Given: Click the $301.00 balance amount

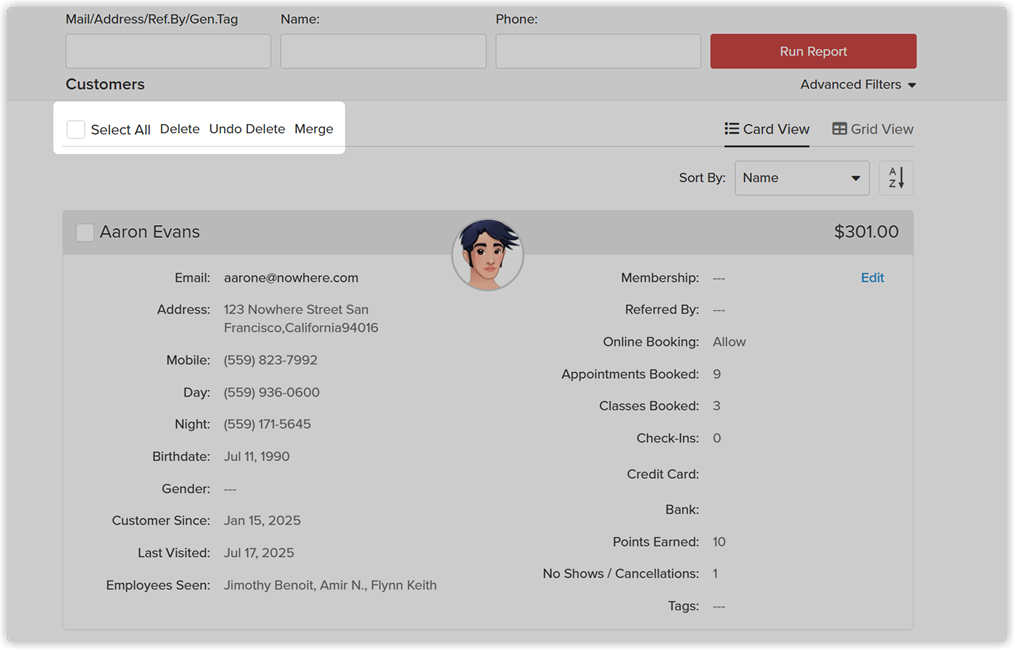Looking at the screenshot, I should pos(866,232).
